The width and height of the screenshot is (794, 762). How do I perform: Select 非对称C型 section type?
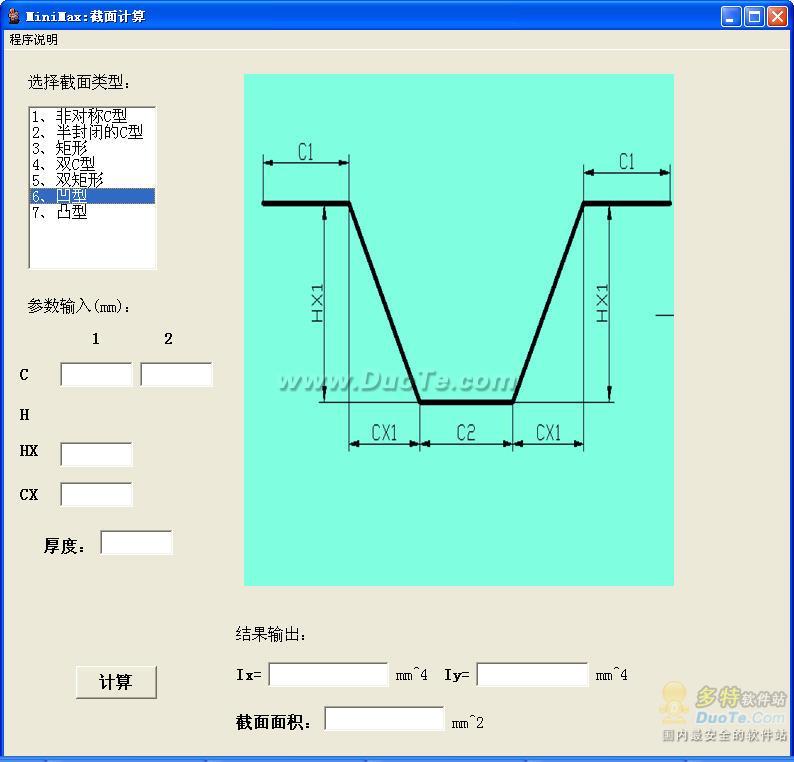pyautogui.click(x=79, y=116)
